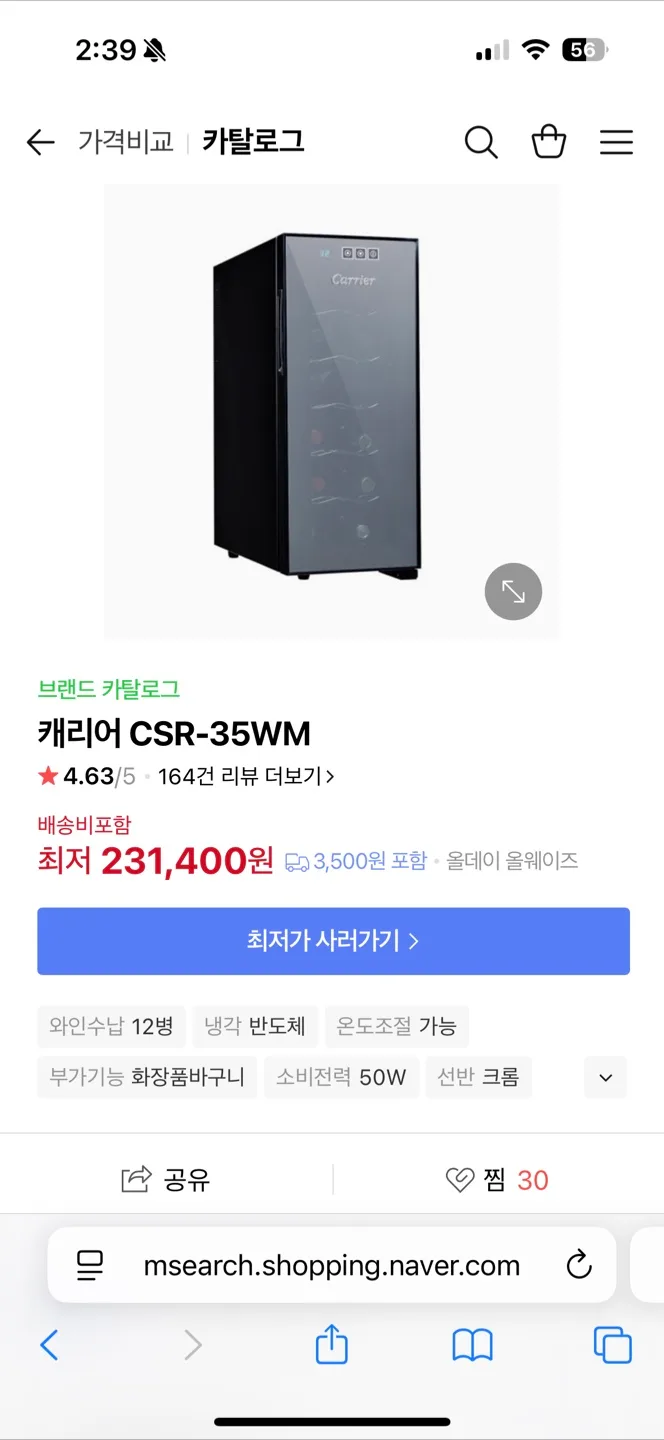Reload the page in Safari

(579, 1266)
